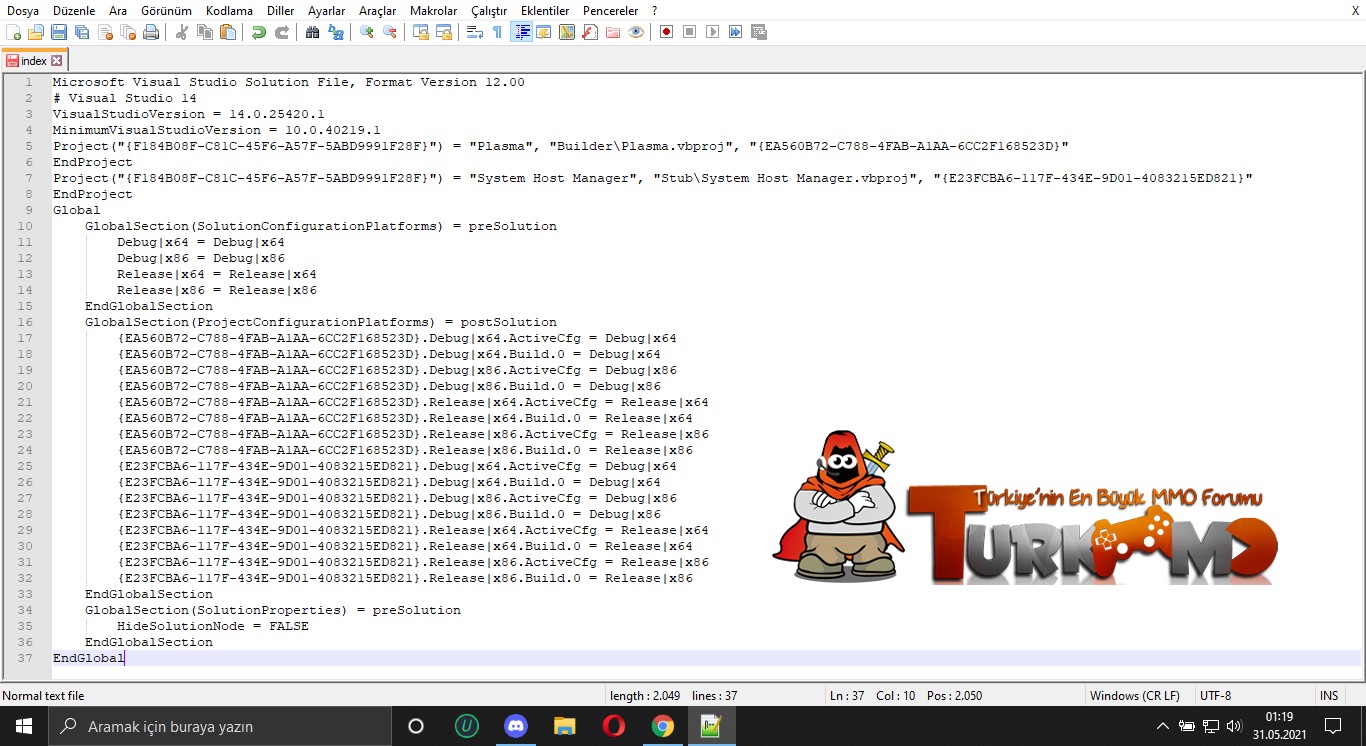This screenshot has height=746, width=1366.
Task: Click the Print icon in toolbar
Action: click(150, 32)
